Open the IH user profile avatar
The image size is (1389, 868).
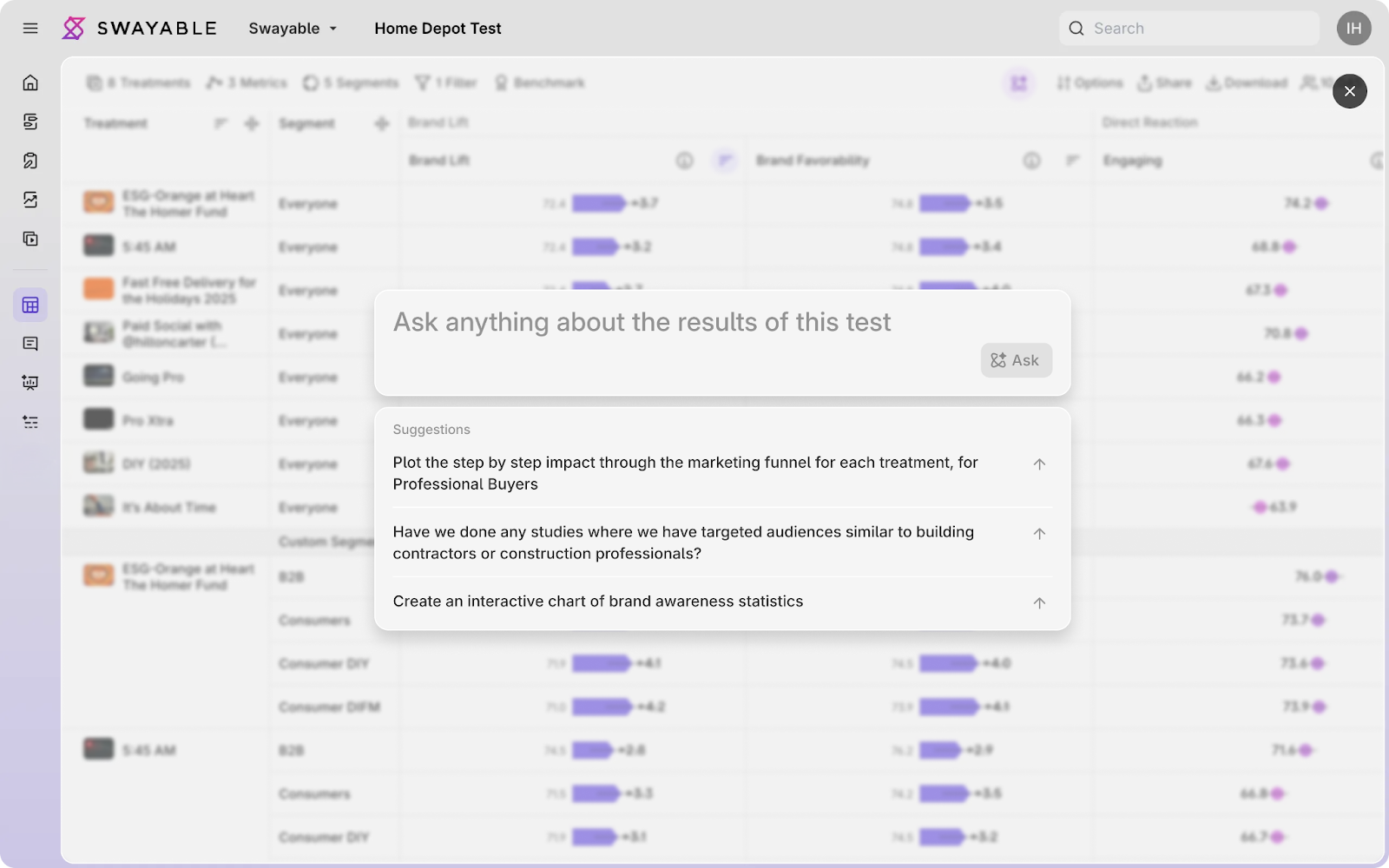1353,29
